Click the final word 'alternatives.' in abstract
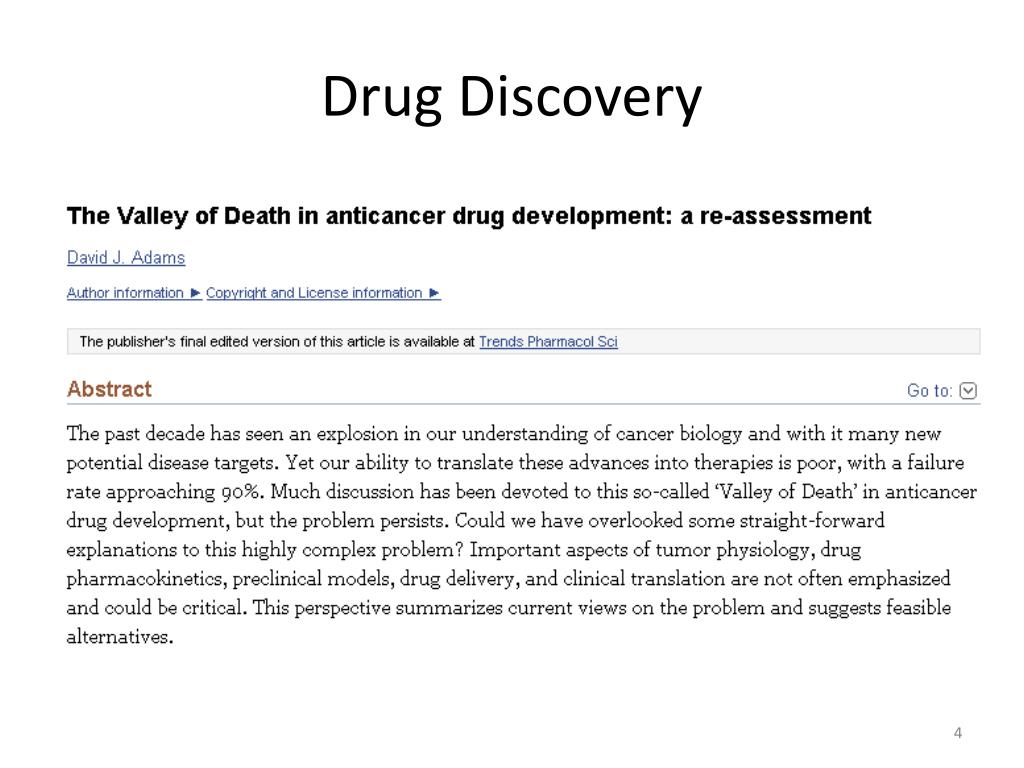The width and height of the screenshot is (1024, 768). click(120, 637)
